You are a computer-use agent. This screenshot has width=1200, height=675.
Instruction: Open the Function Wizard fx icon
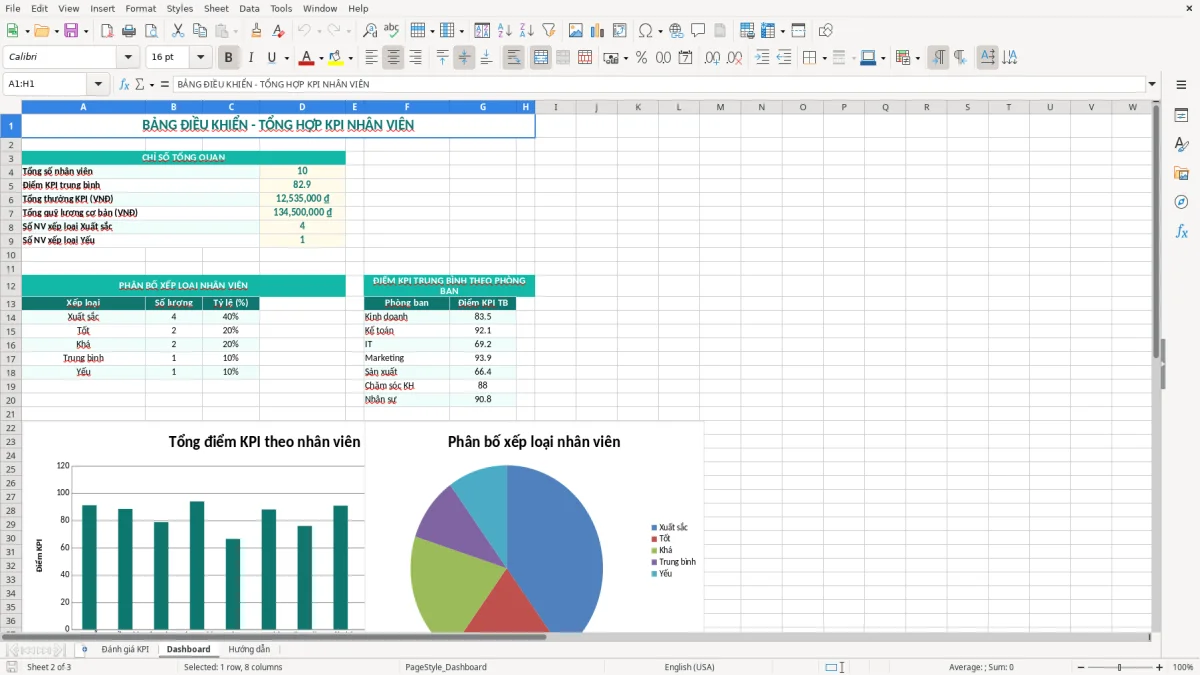[x=125, y=84]
